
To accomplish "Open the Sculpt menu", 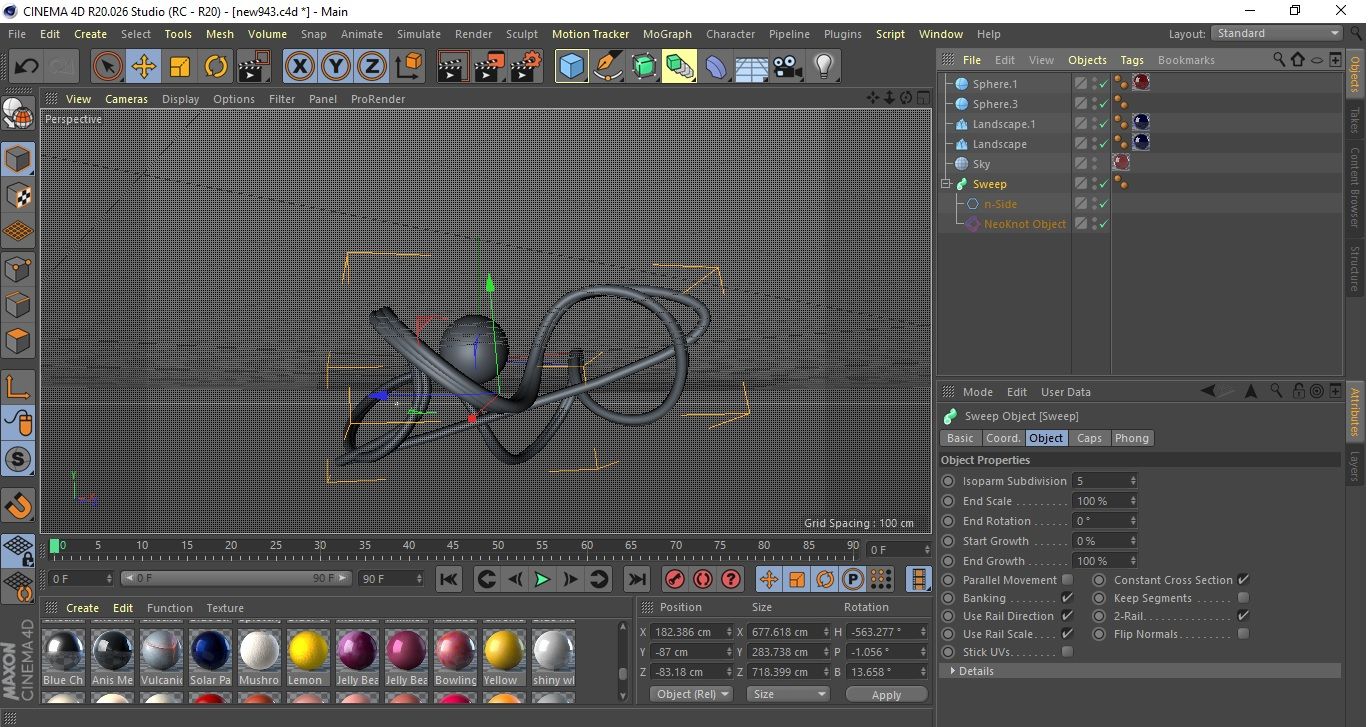I will [x=522, y=34].
